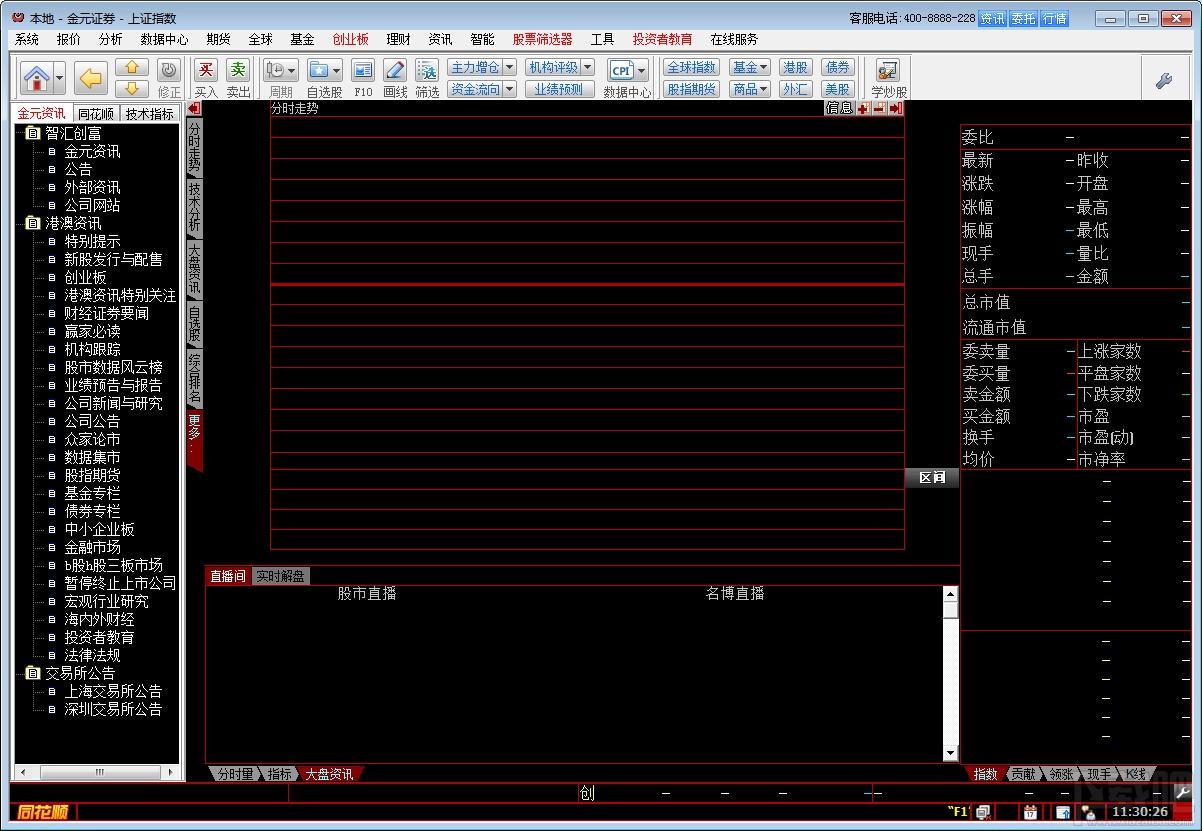1202x831 pixels.
Task: Open the 周期 period dropdown arrow
Action: pyautogui.click(x=292, y=70)
